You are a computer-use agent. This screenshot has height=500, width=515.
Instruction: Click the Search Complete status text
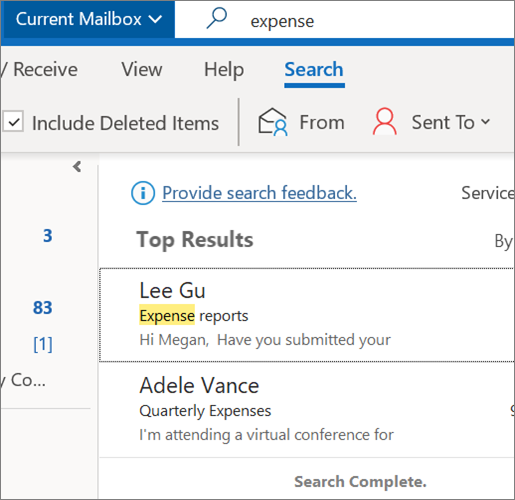click(x=360, y=482)
